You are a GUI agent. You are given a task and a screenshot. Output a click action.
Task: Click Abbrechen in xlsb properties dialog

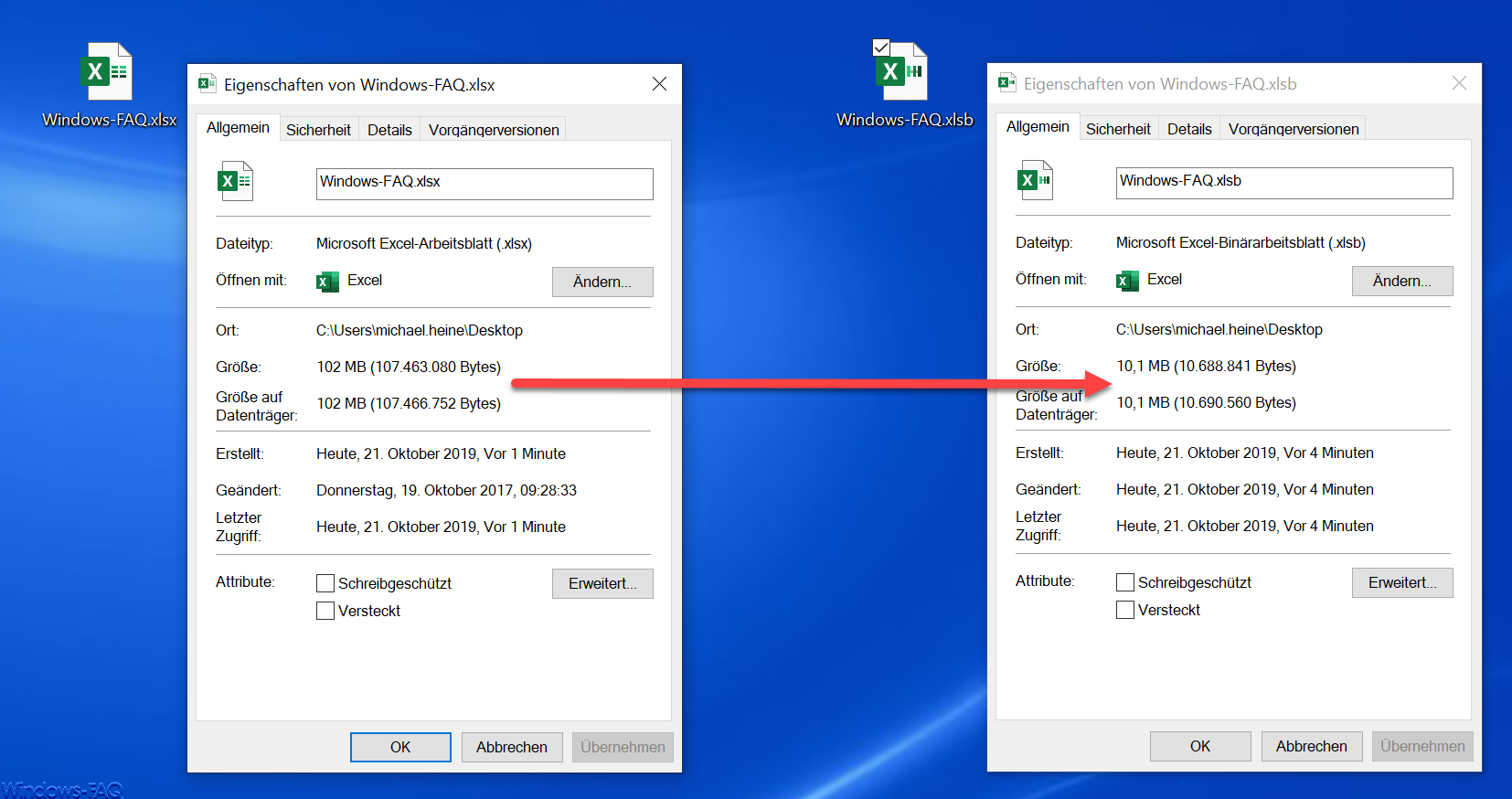1312,746
